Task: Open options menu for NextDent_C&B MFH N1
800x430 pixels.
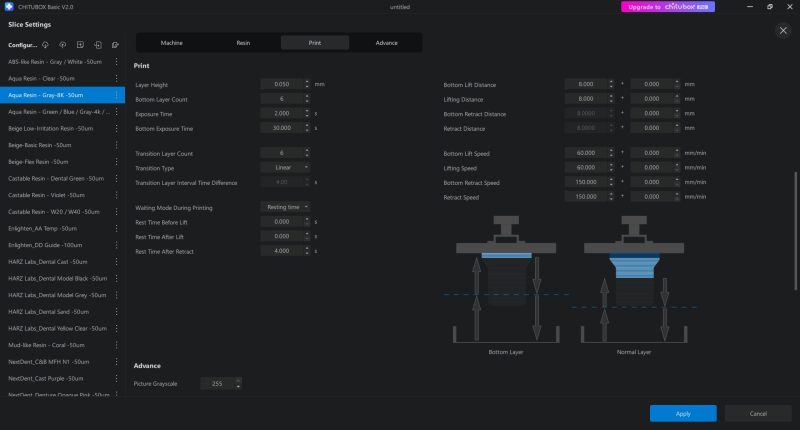Action: [116, 362]
